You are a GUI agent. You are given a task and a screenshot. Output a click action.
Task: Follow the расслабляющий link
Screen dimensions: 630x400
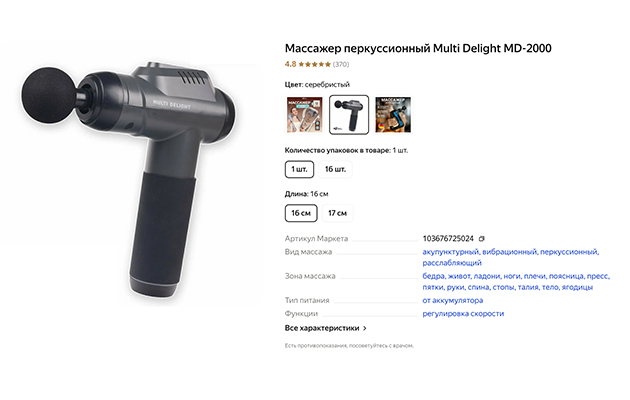coord(452,263)
